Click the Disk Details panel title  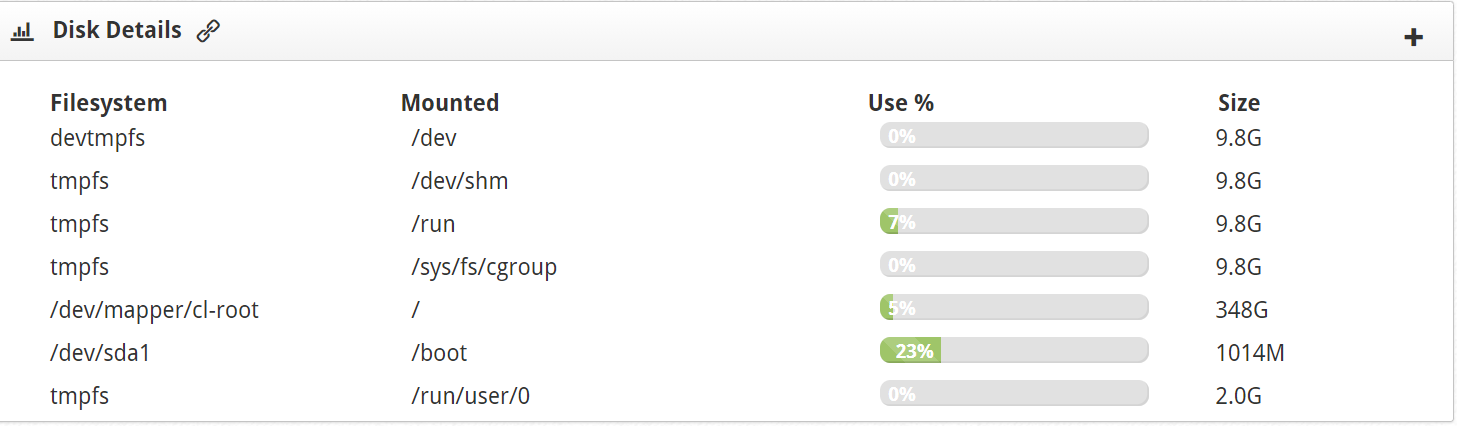click(117, 30)
